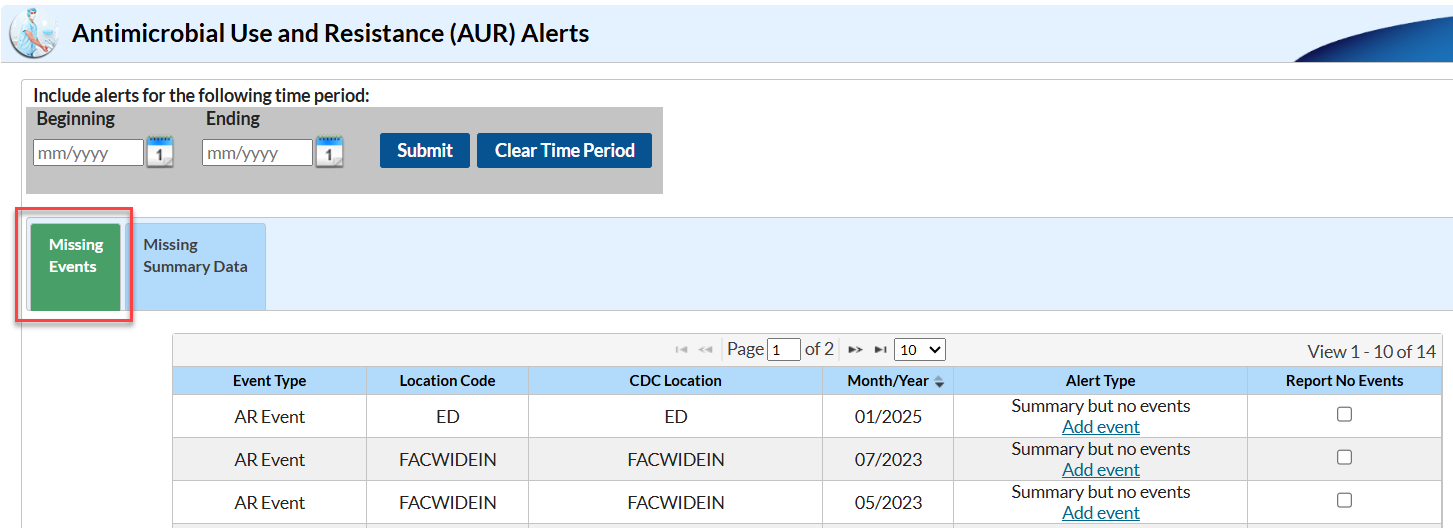Click the Clear Time Period button

click(x=564, y=151)
